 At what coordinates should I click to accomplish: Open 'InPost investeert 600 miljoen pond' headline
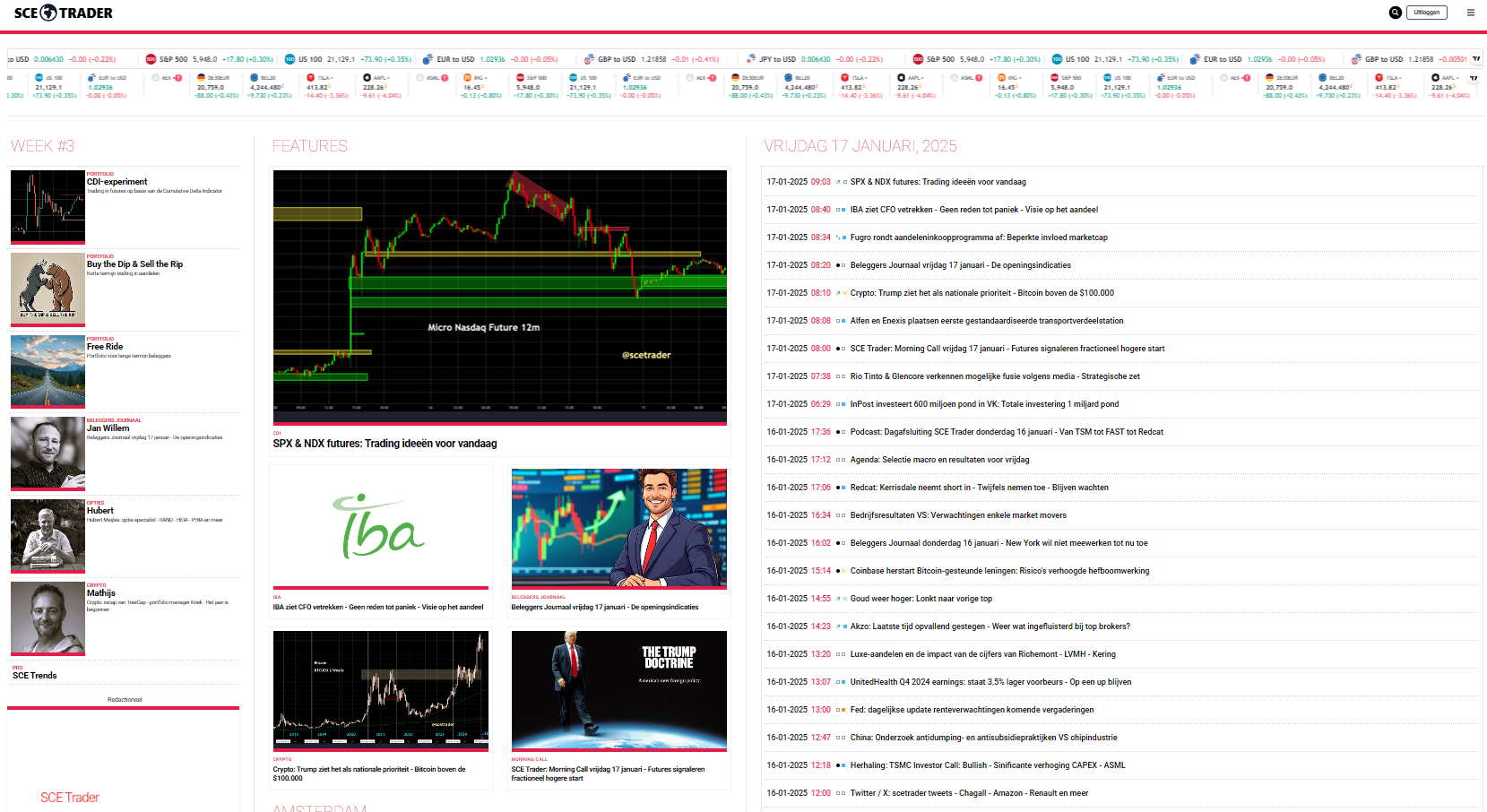[x=984, y=404]
